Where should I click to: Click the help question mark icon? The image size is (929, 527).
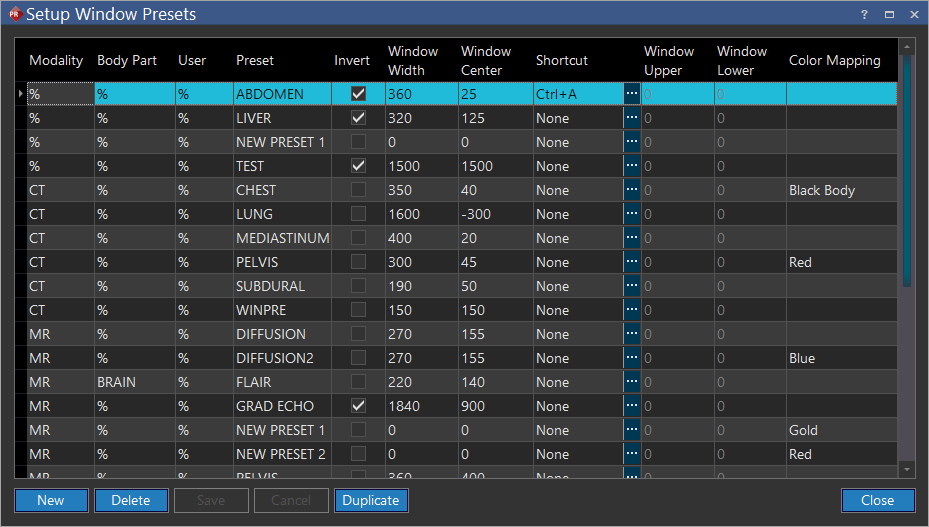[x=864, y=14]
